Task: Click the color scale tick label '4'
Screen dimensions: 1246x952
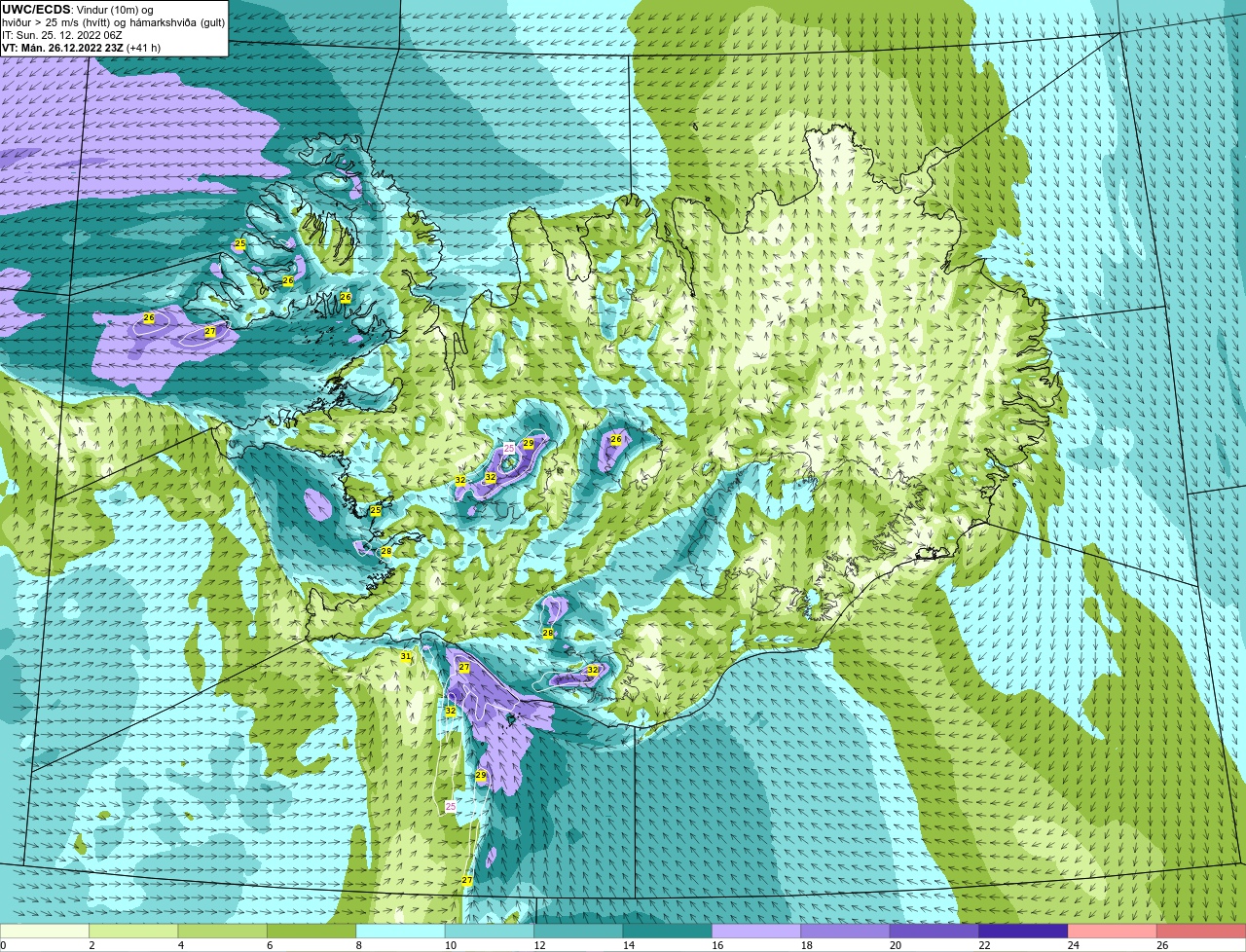Action: (x=181, y=945)
